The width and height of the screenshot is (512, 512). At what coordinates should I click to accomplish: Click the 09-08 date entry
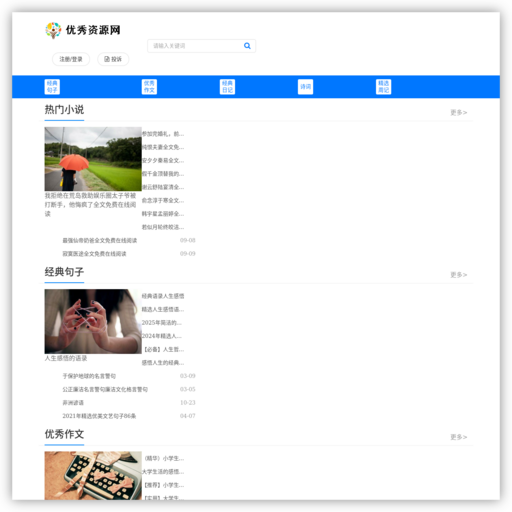click(x=188, y=240)
